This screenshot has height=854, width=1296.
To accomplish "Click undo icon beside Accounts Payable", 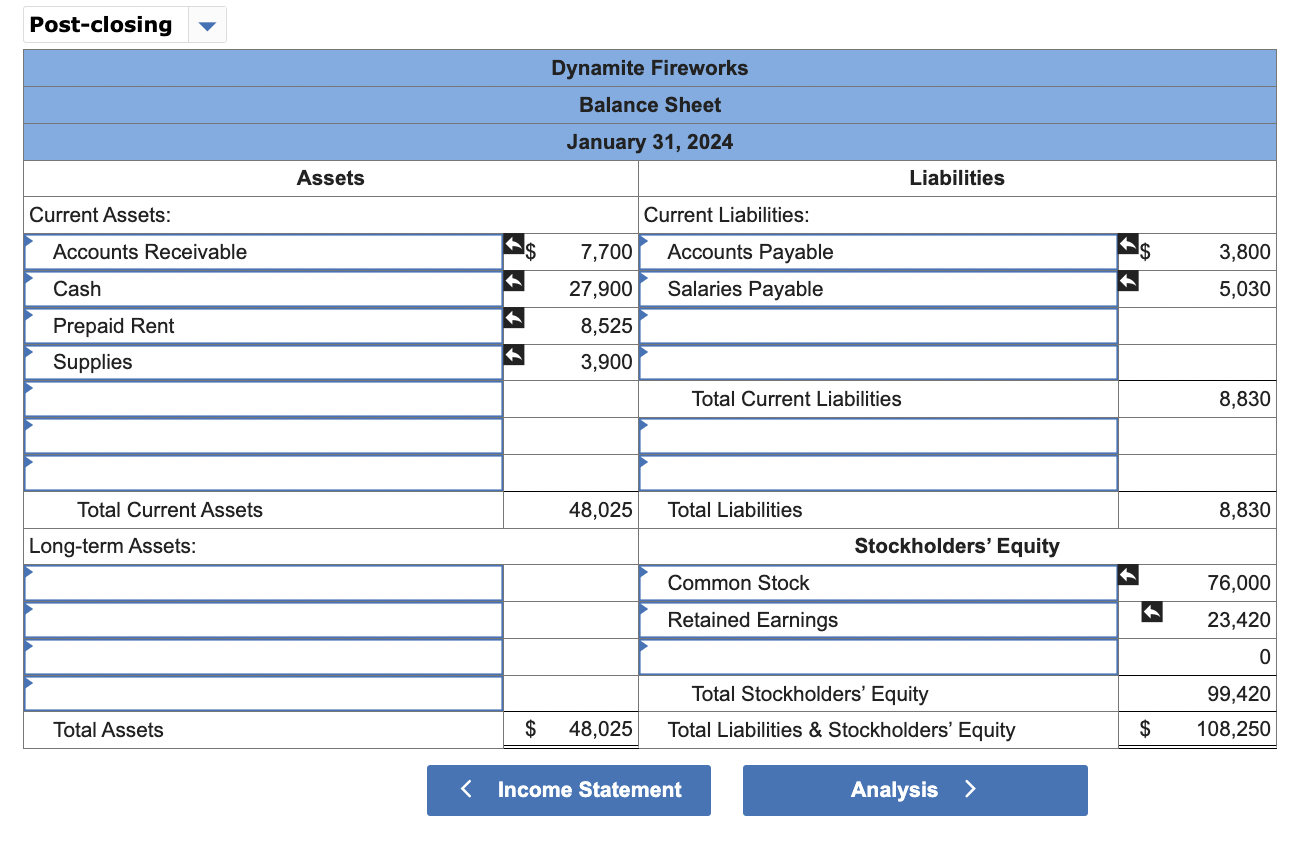I will coord(1128,244).
